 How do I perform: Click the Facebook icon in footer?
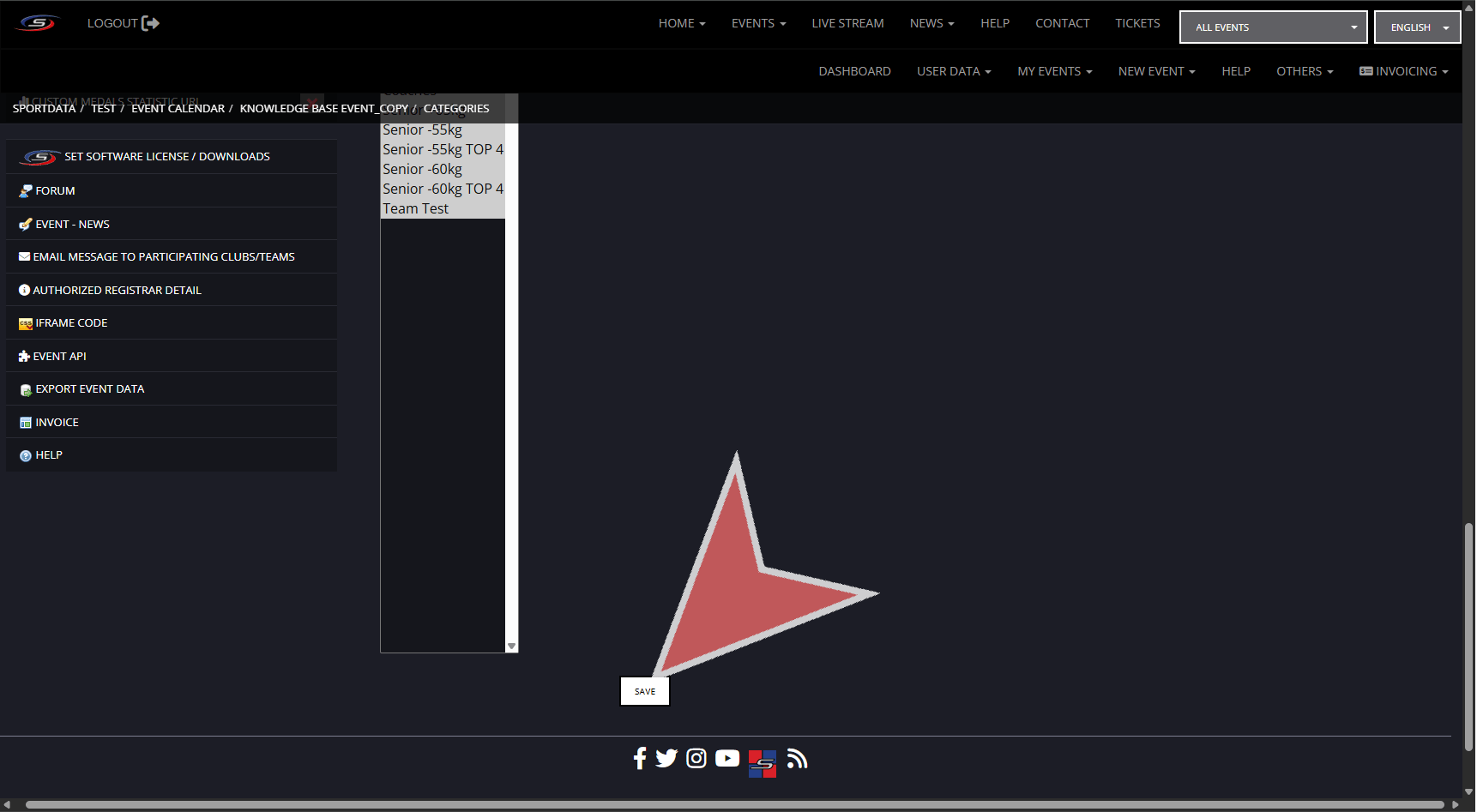point(640,758)
